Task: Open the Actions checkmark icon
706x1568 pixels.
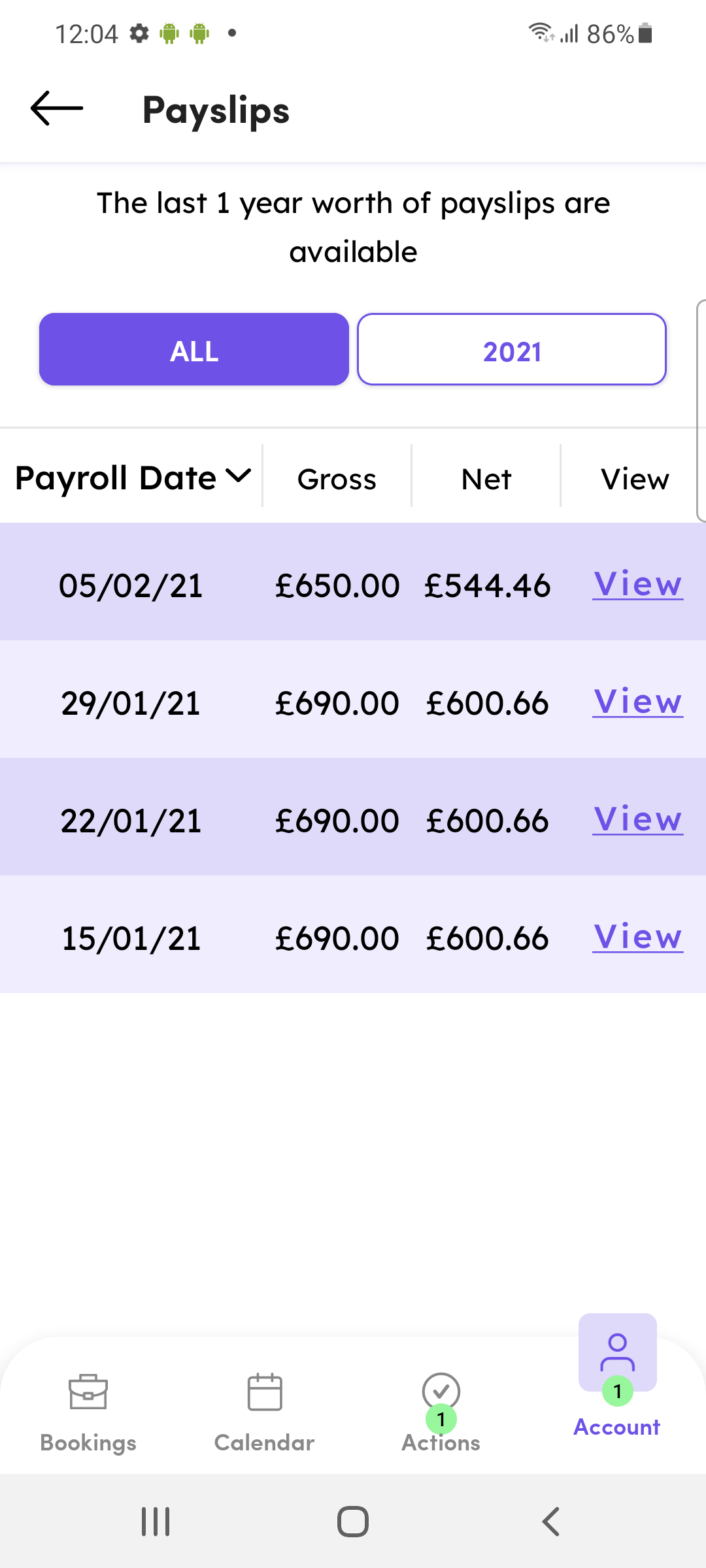Action: coord(441,1391)
